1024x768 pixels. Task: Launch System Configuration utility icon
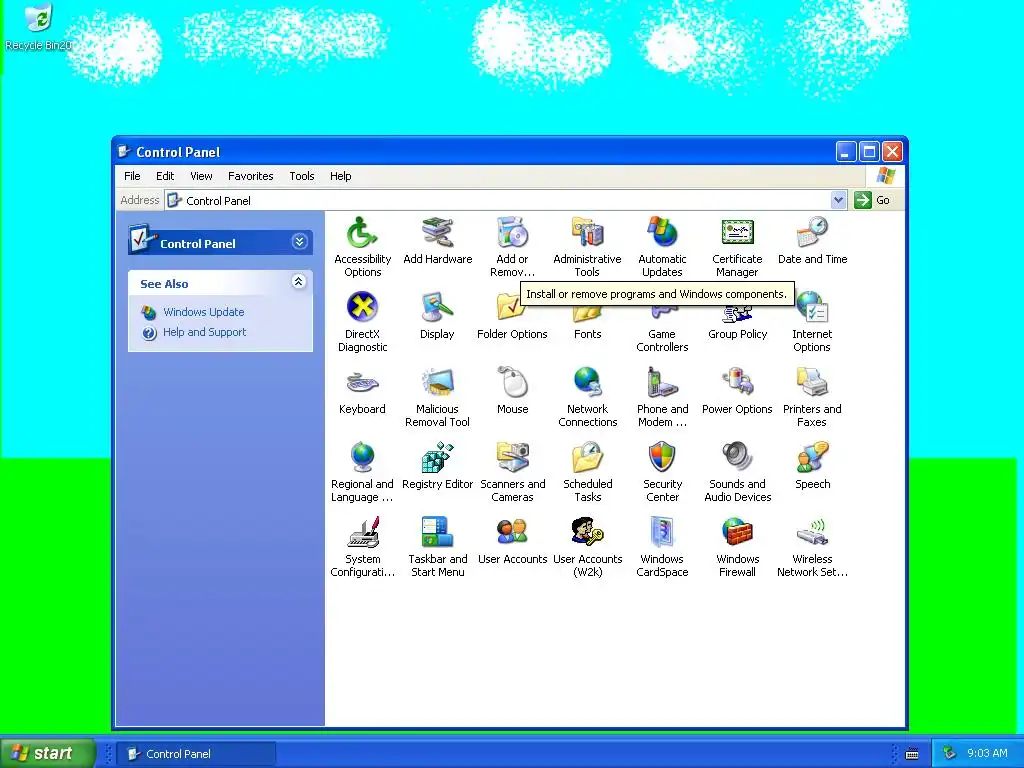pyautogui.click(x=362, y=533)
